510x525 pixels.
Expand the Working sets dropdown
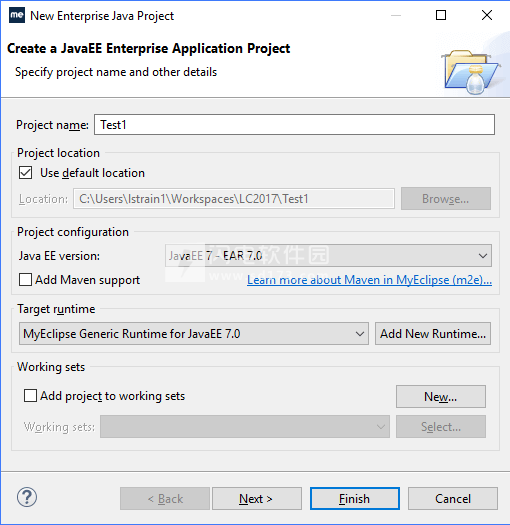pos(245,427)
